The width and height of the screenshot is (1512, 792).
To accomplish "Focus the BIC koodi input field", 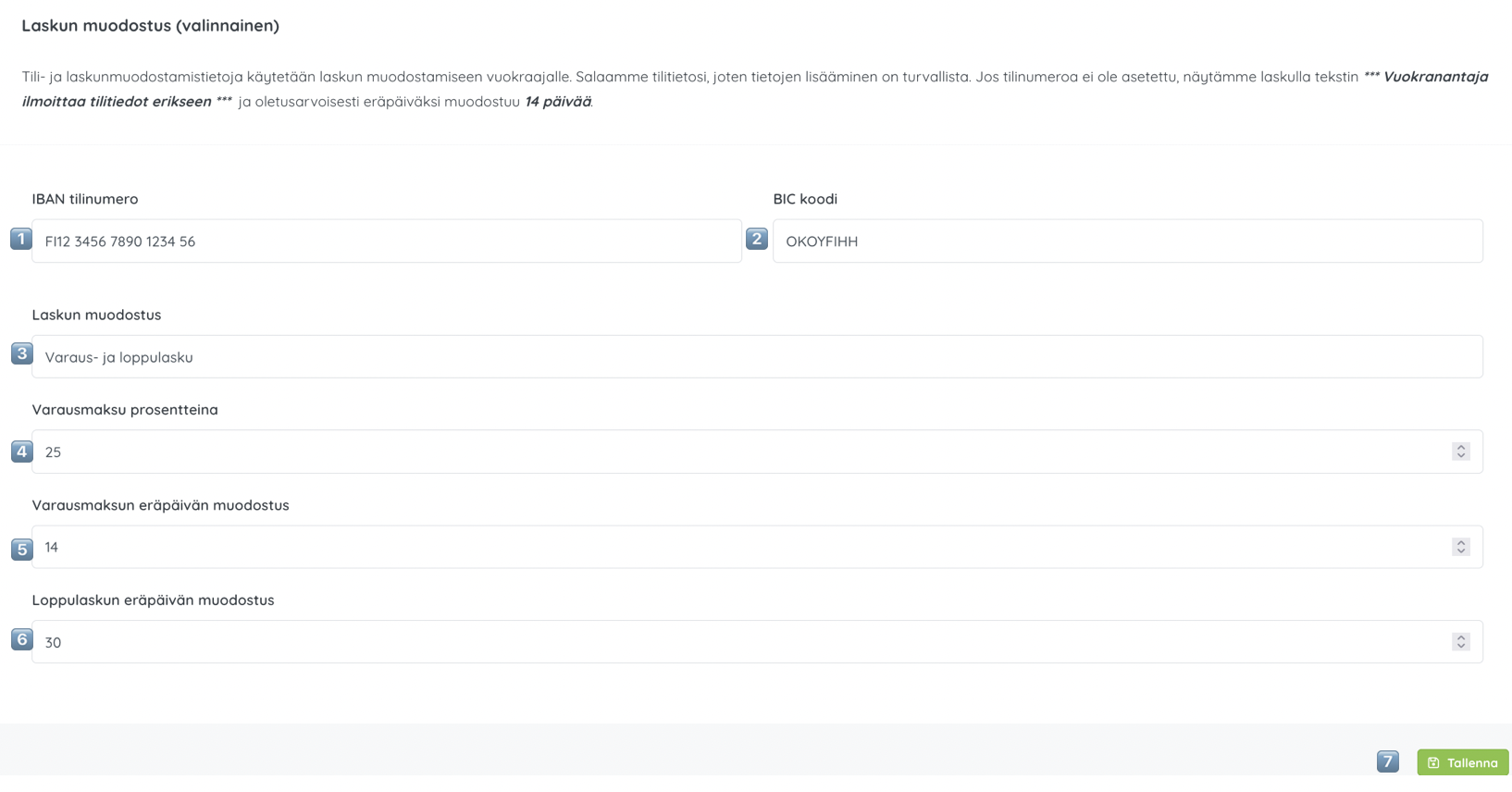I will tap(1127, 241).
